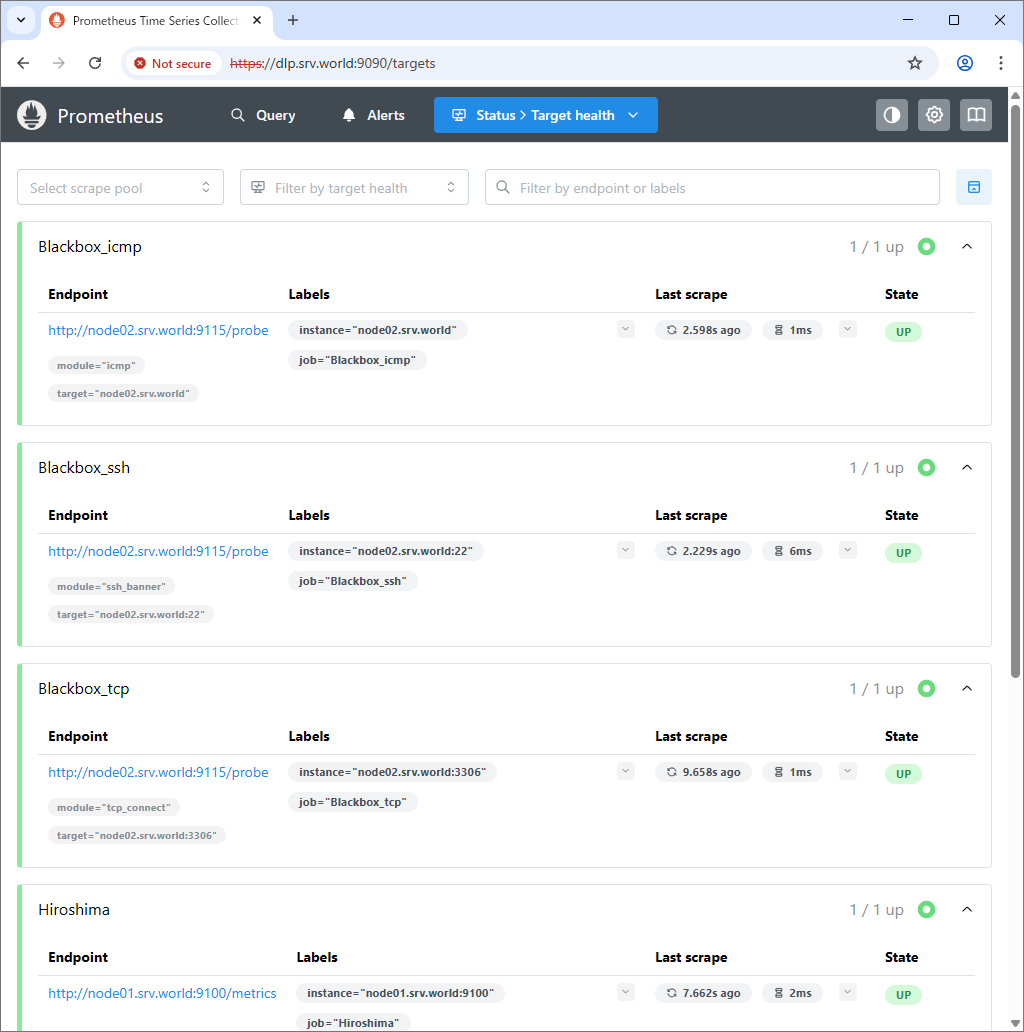Expand labels for the Blackbox_ssh target

tap(626, 550)
